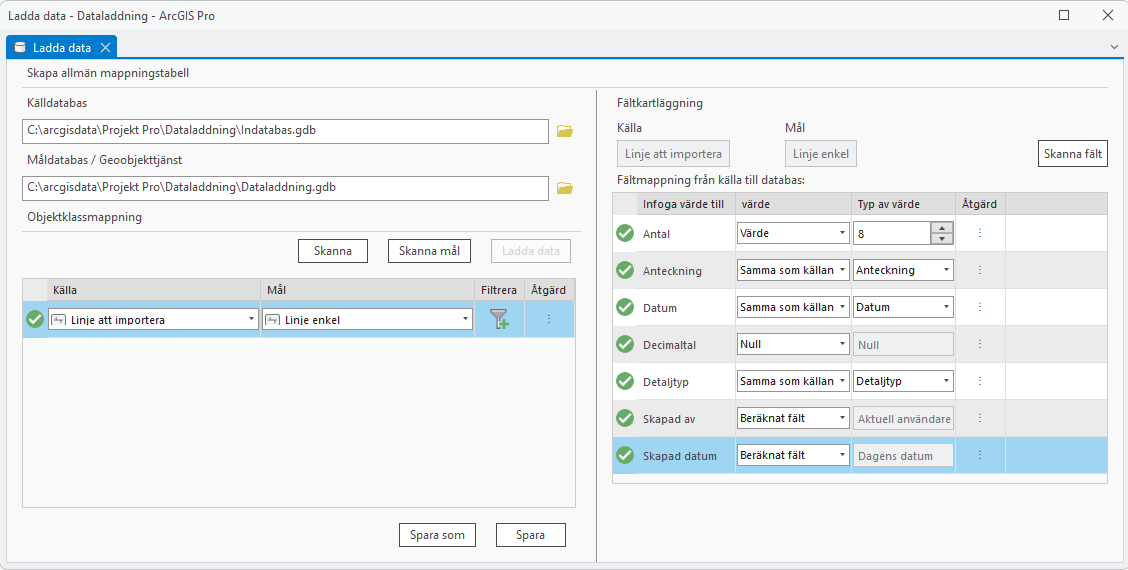Open Åtgärd menu for Datum field
Viewport: 1128px width, 570px height.
coord(980,307)
